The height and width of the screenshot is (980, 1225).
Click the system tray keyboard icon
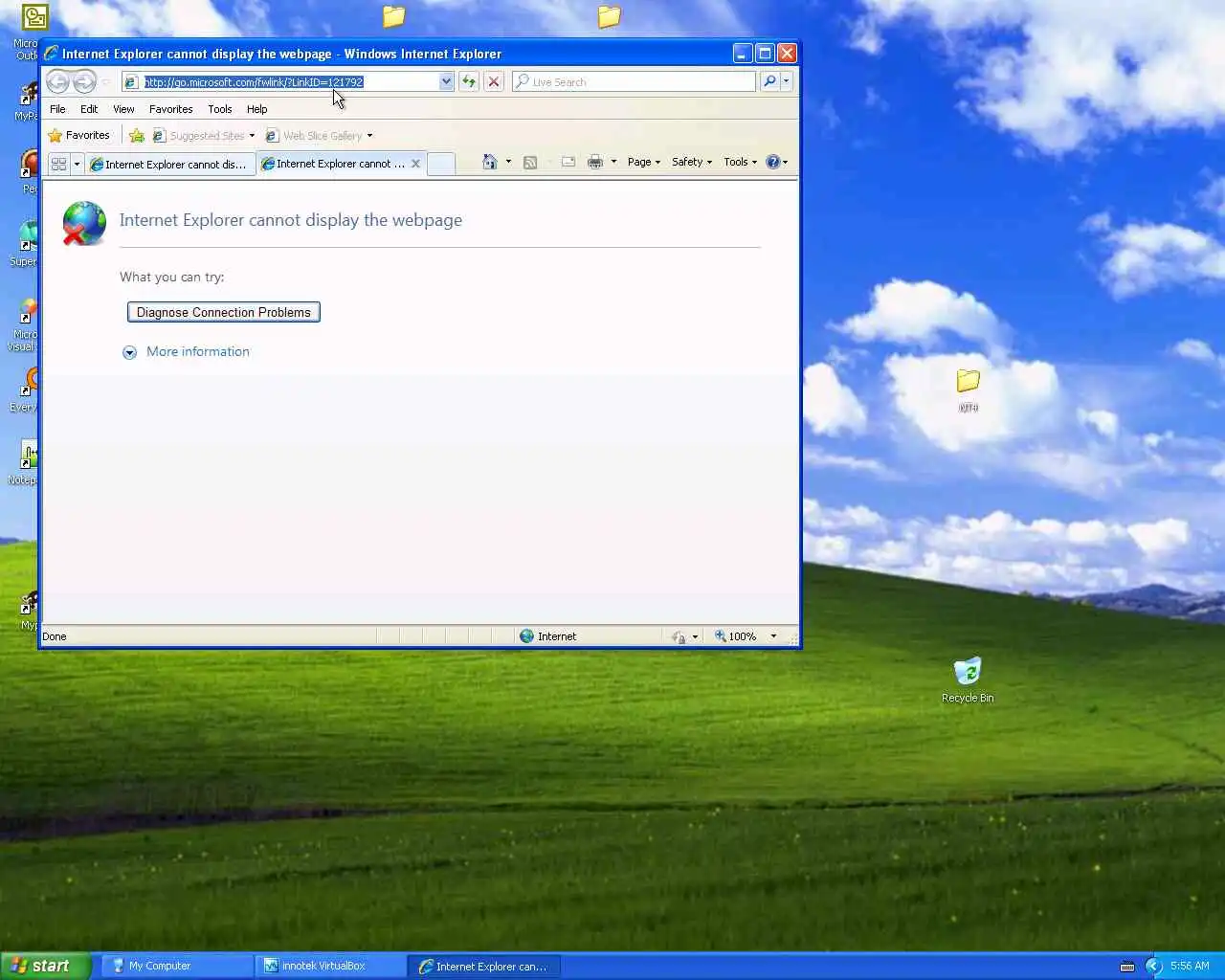pos(1128,967)
